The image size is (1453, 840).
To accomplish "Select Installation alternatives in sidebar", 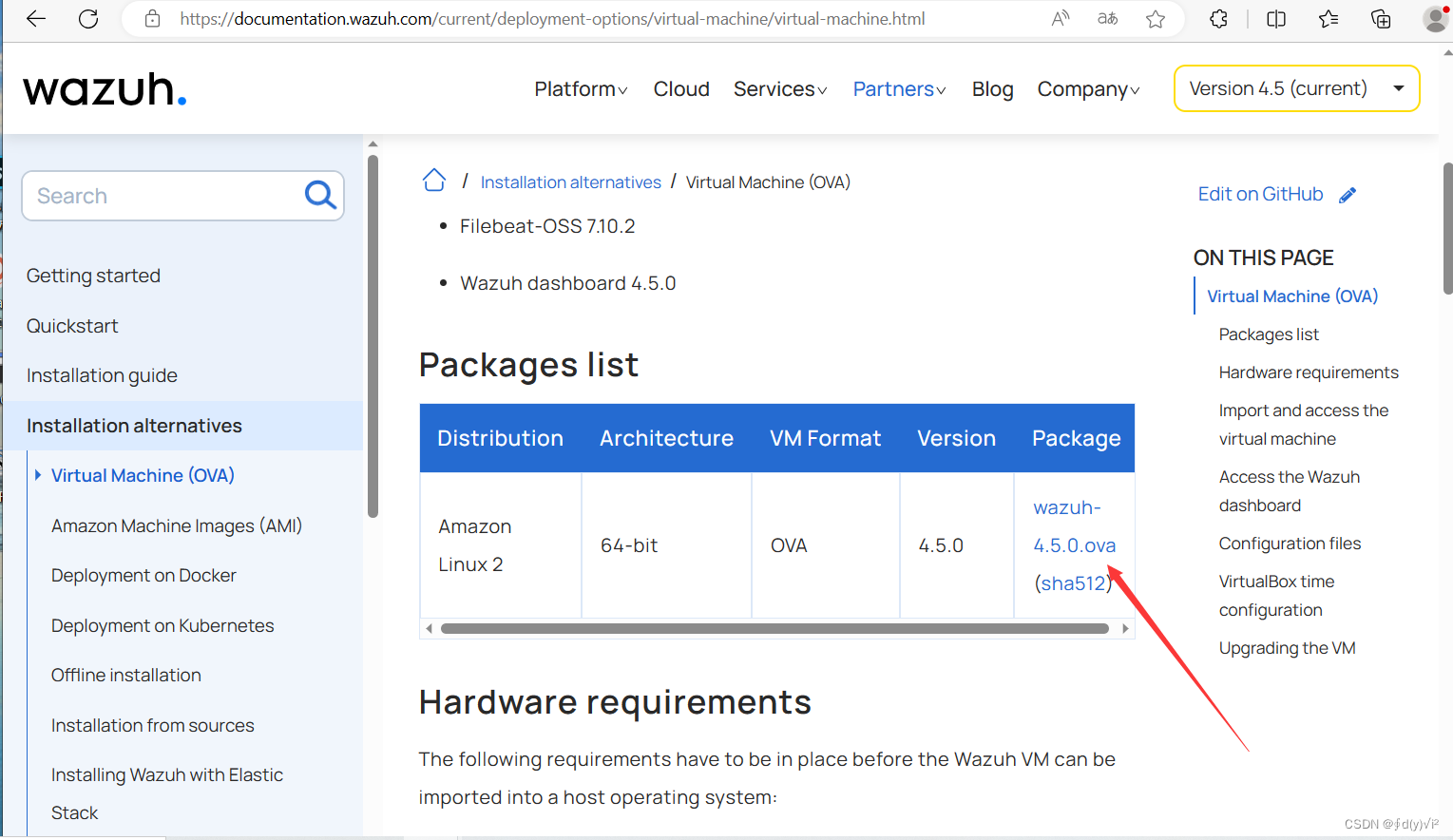I will point(134,426).
